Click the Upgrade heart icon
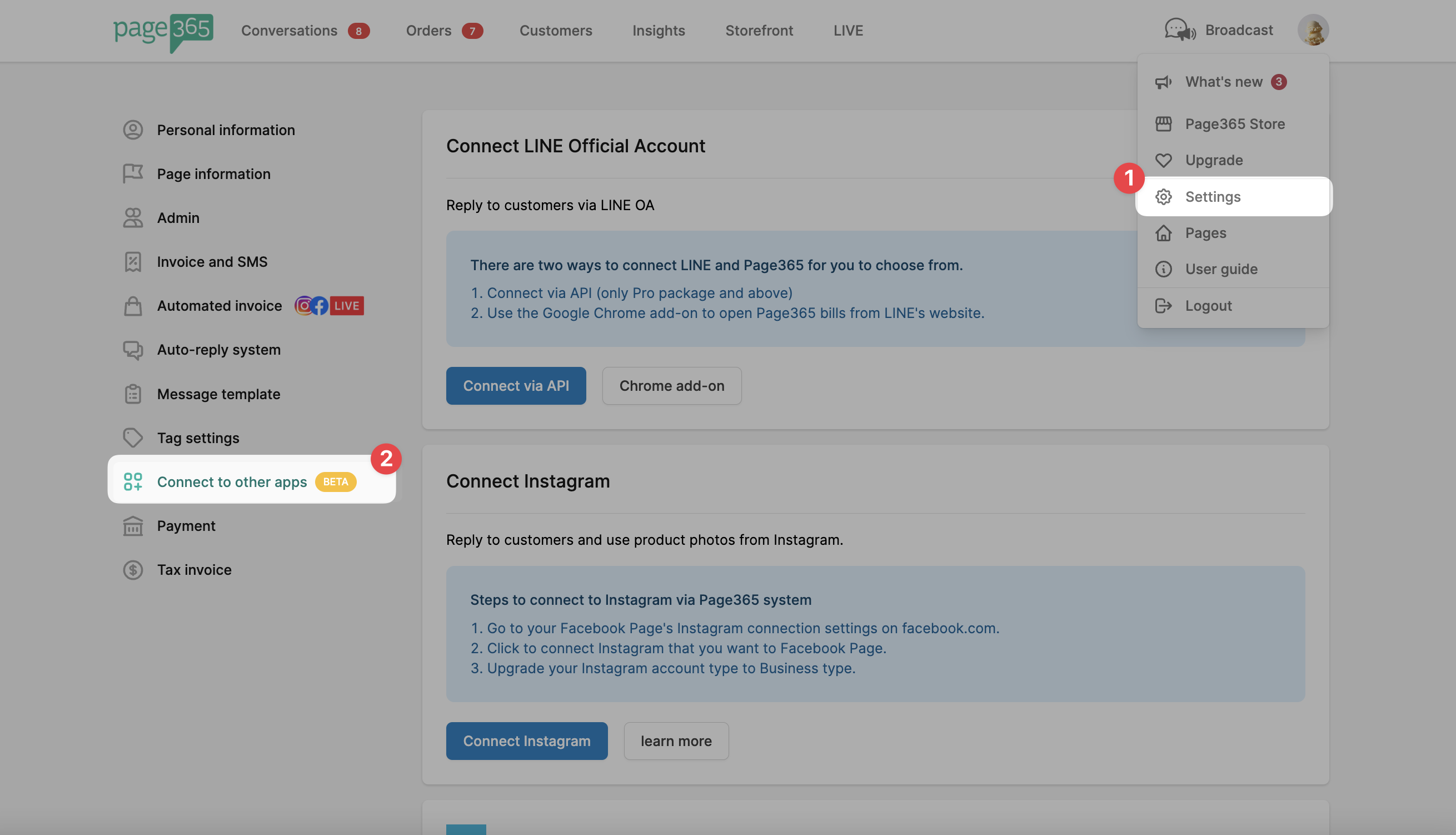 coord(1163,160)
